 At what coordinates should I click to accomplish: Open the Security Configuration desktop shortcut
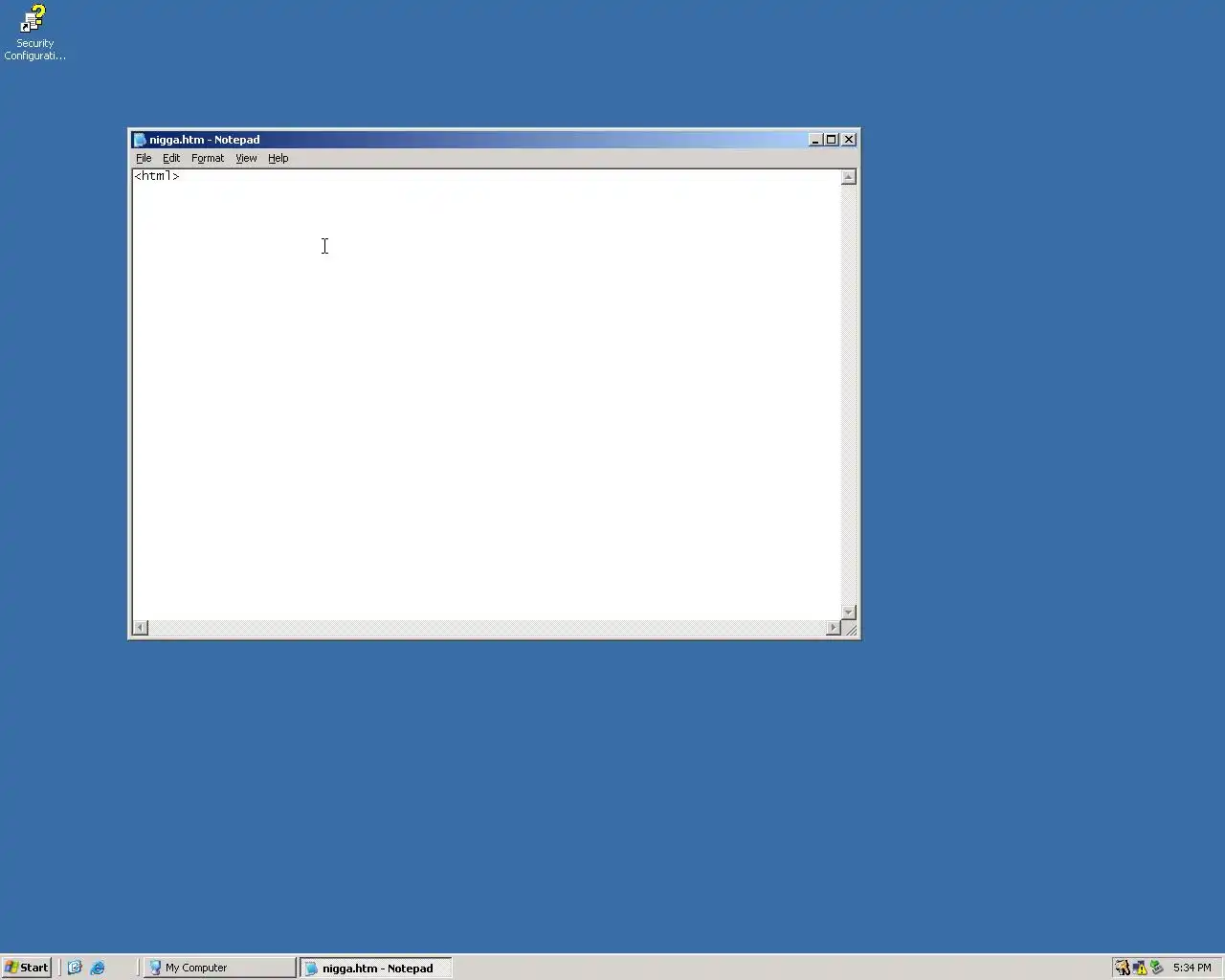(34, 33)
